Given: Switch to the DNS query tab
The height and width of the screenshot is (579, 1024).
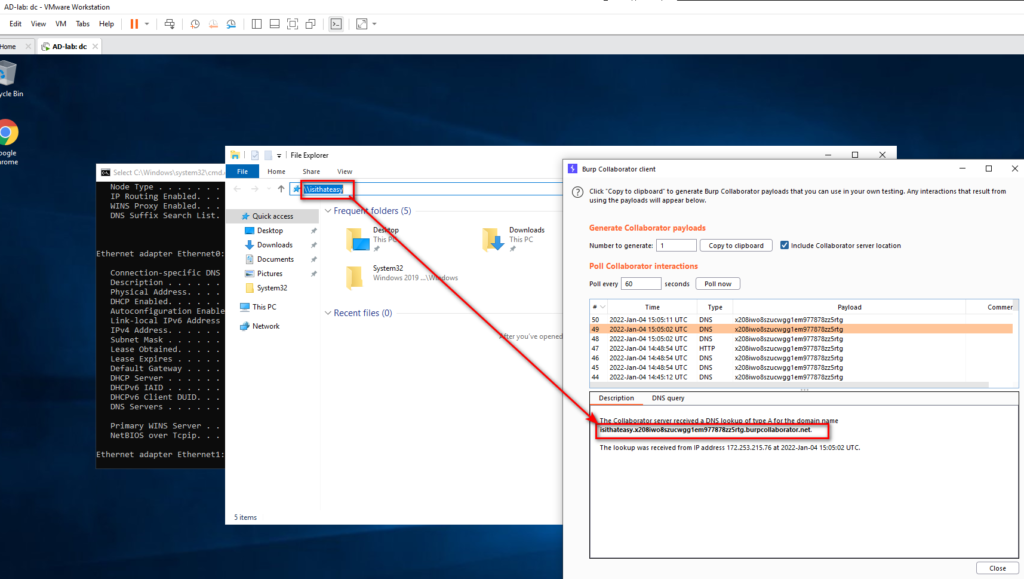Looking at the screenshot, I should tap(667, 398).
